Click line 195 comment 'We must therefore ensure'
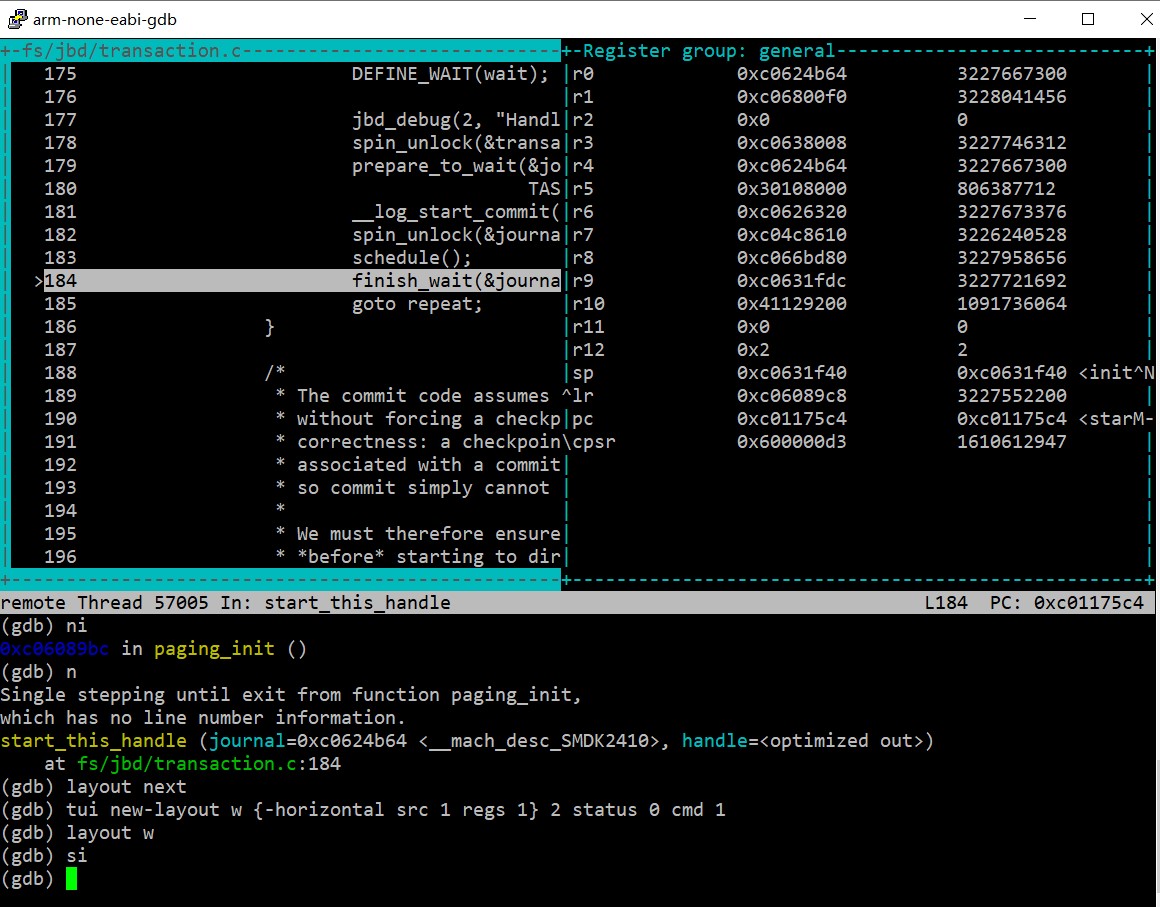Viewport: 1160px width, 907px height. pos(428,533)
